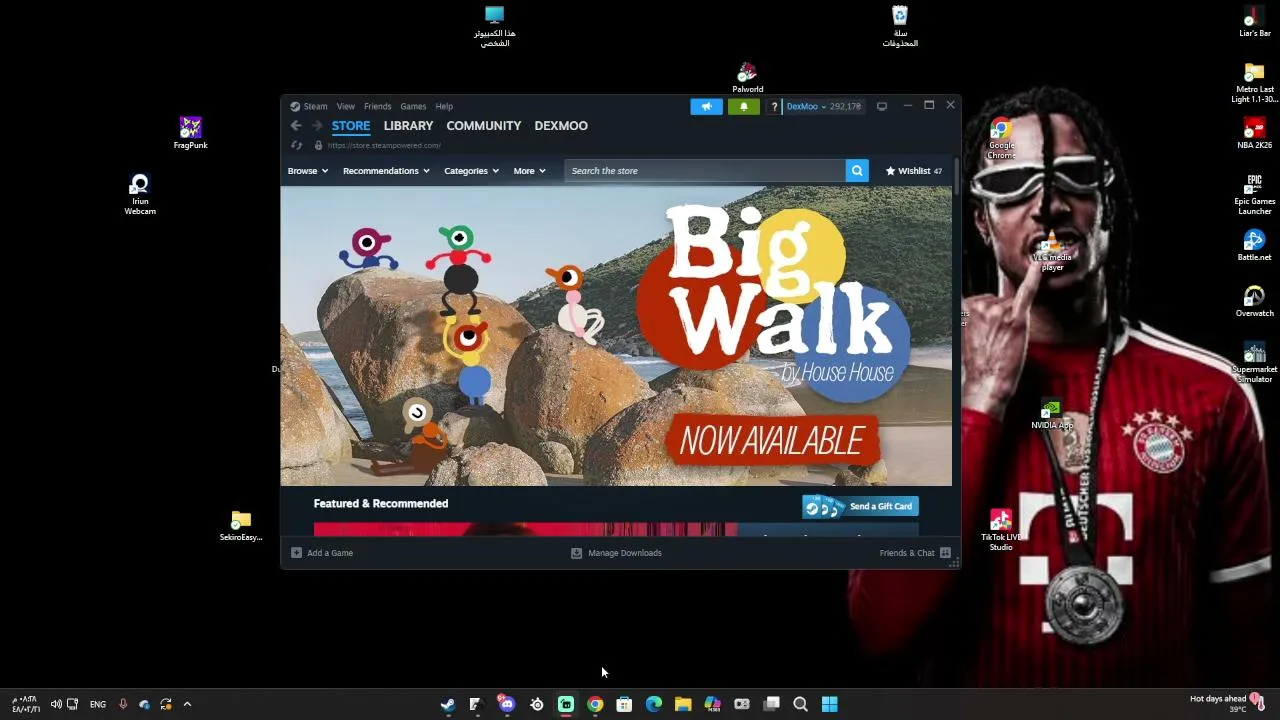1280x720 pixels.
Task: Click the download icon beside Manage Downloads
Action: tap(576, 553)
